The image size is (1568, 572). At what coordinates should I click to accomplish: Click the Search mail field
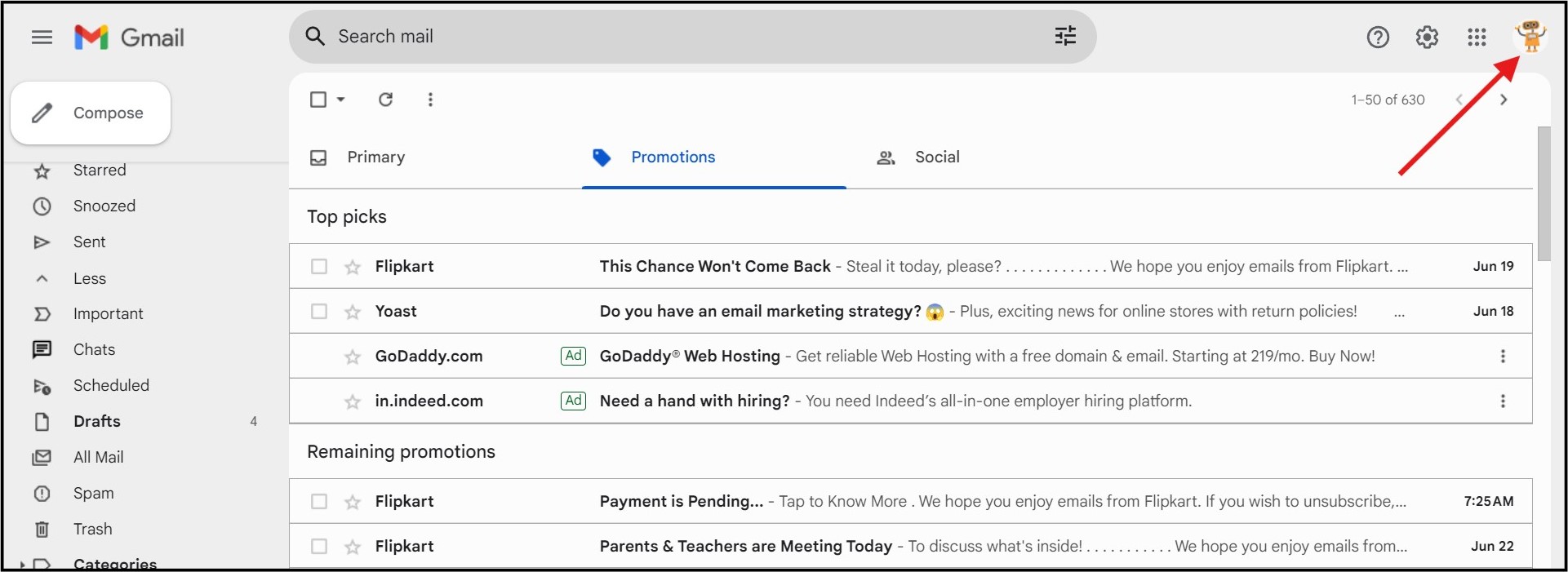(692, 37)
